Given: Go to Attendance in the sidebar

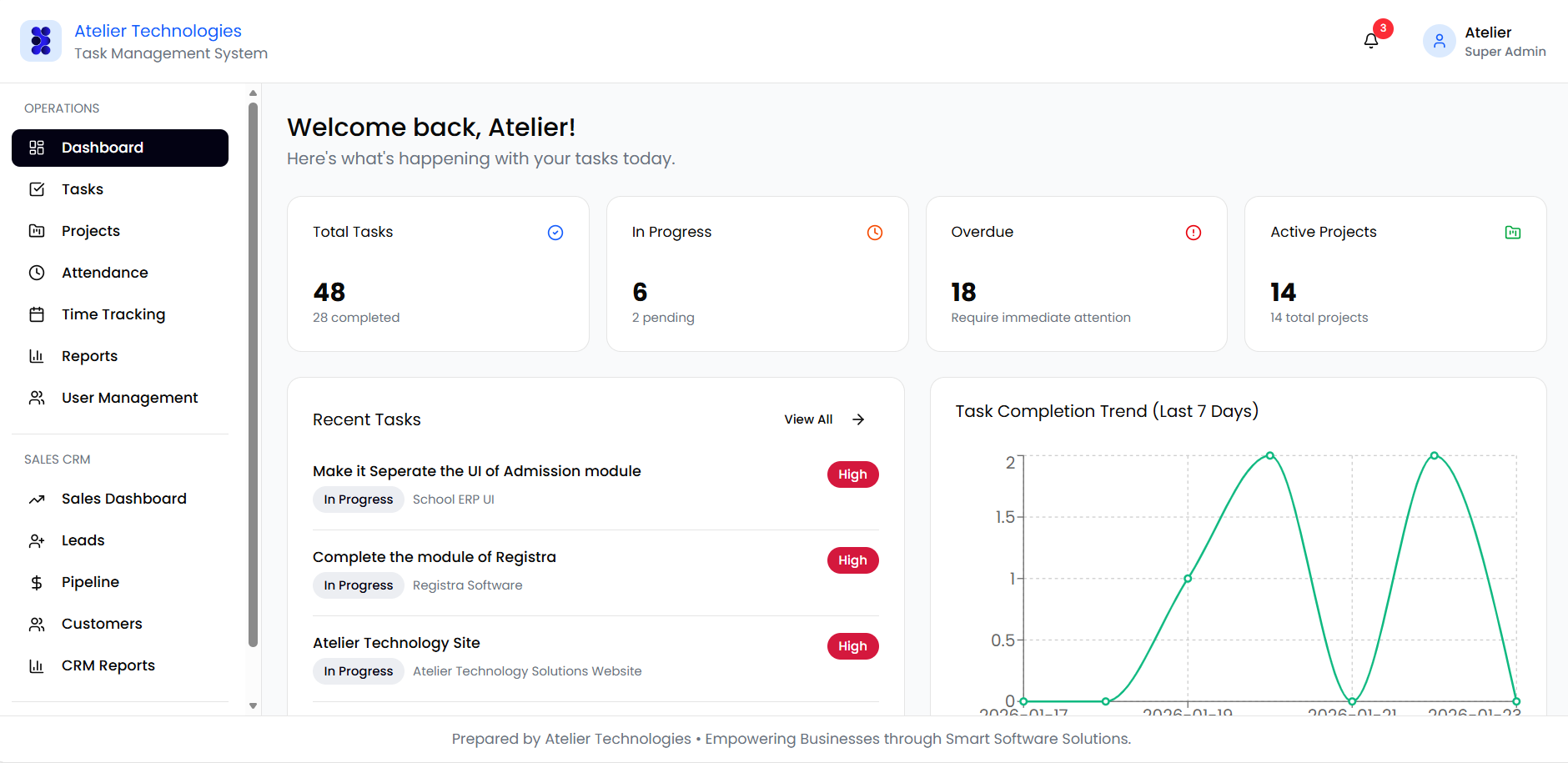Looking at the screenshot, I should tap(104, 273).
